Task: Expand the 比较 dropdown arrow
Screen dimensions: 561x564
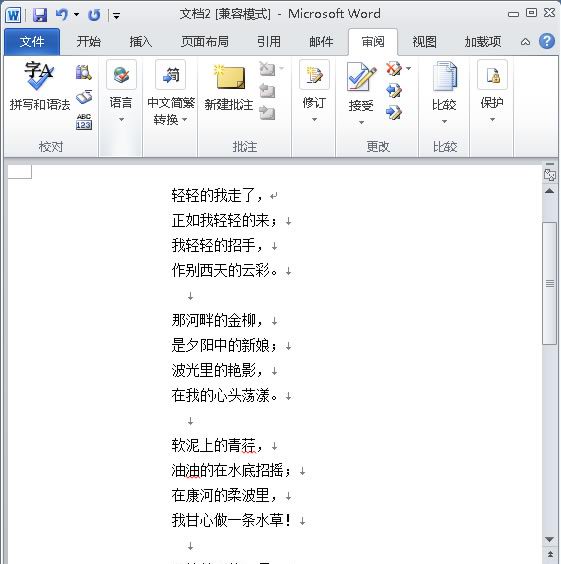Action: coord(444,122)
